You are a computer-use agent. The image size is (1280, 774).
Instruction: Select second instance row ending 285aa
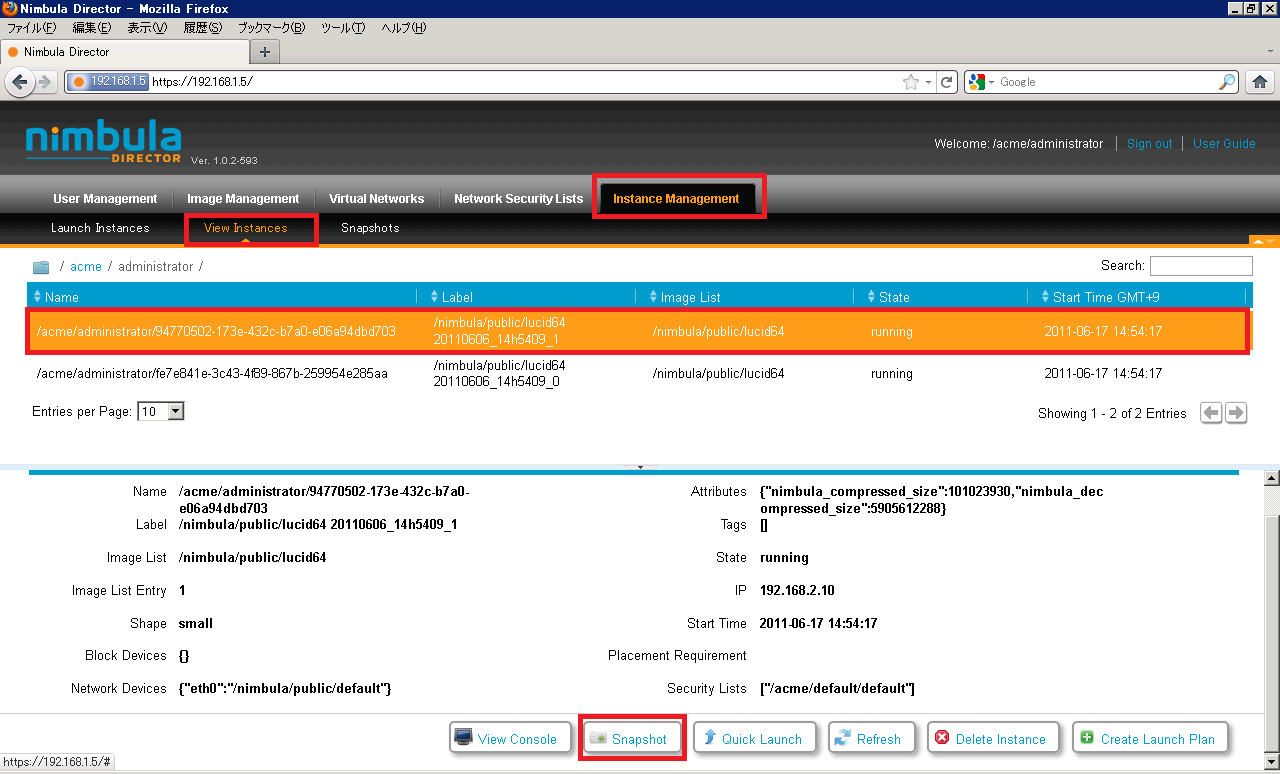pyautogui.click(x=211, y=374)
